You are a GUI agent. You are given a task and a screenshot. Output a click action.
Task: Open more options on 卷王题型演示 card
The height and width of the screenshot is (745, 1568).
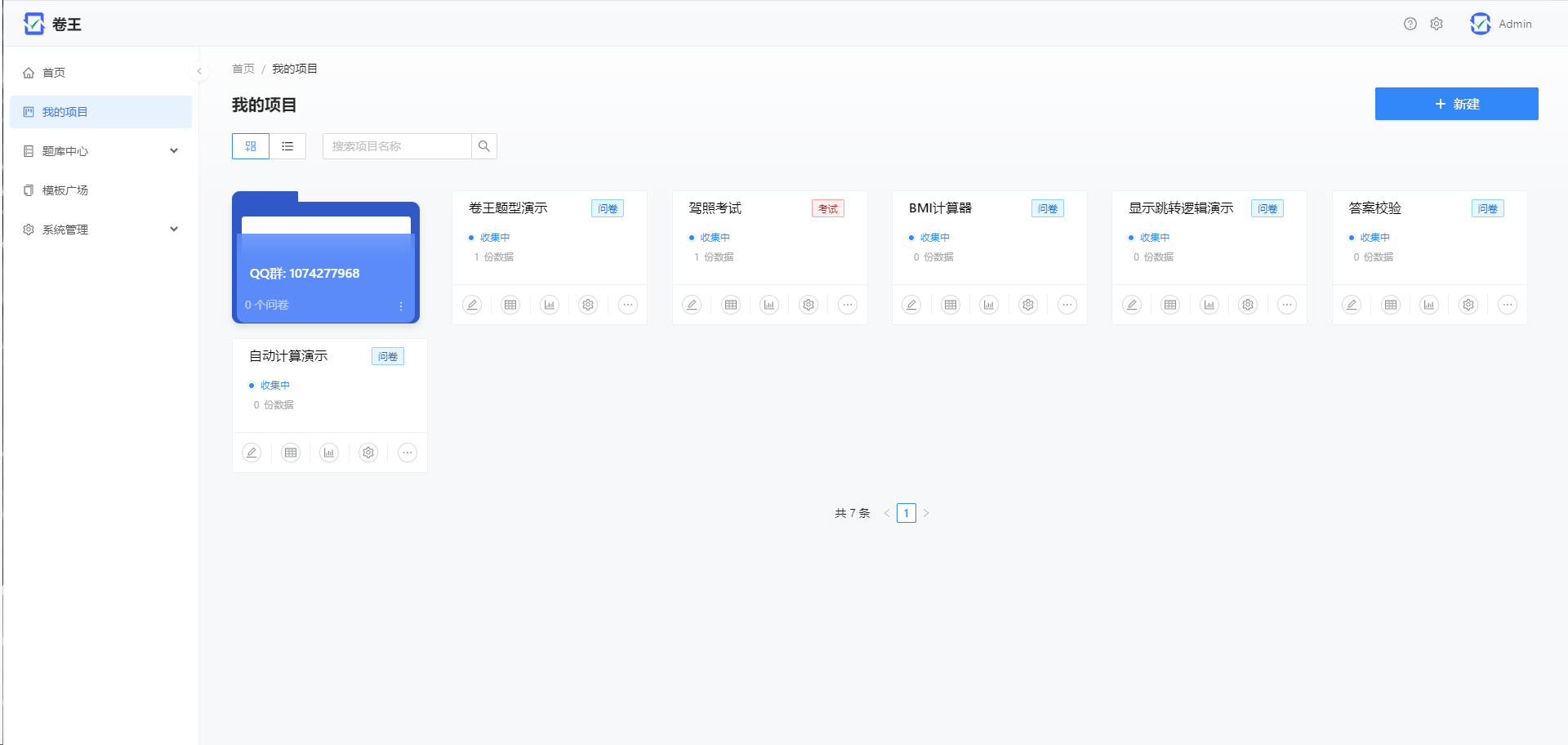(627, 305)
